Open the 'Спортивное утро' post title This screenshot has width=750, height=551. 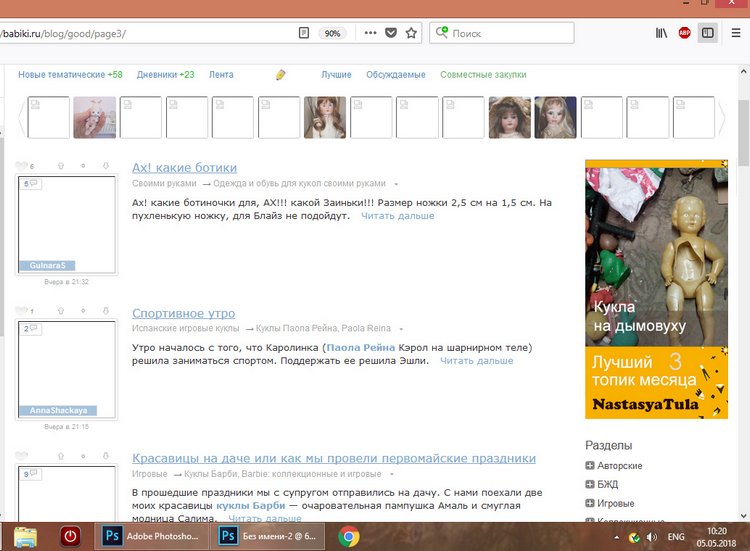click(x=183, y=313)
